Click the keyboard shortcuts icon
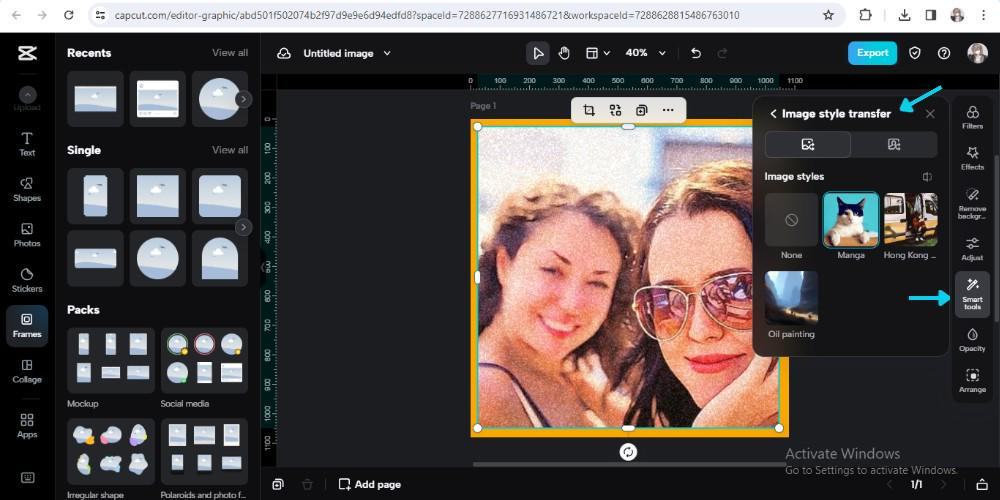Image resolution: width=1000 pixels, height=500 pixels. pyautogui.click(x=27, y=477)
